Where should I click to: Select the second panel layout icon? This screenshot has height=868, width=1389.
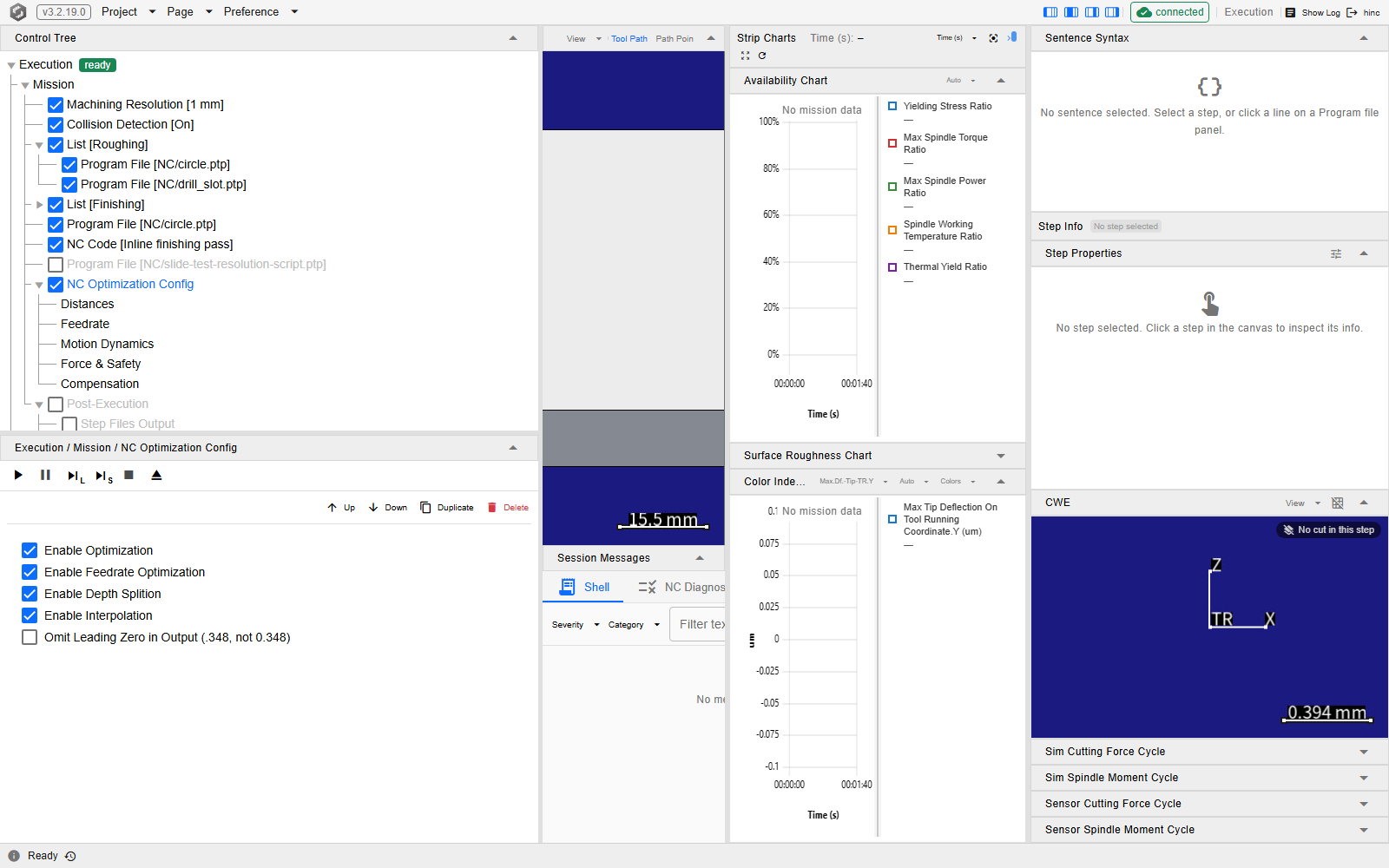tap(1071, 12)
